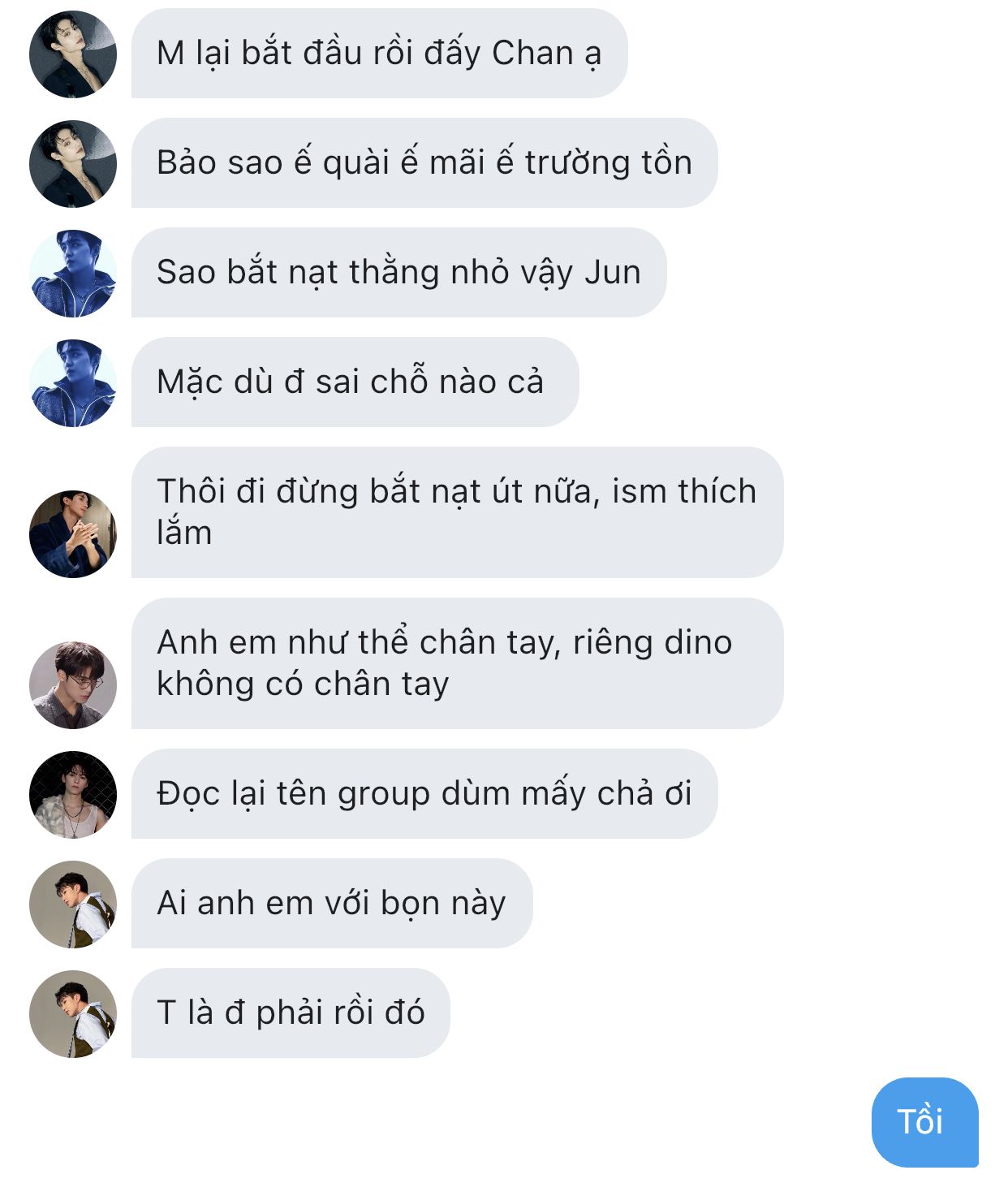The height and width of the screenshot is (1196, 1008).
Task: Tap avatar next to "Ai anh em với bọn này"
Action: point(73,905)
